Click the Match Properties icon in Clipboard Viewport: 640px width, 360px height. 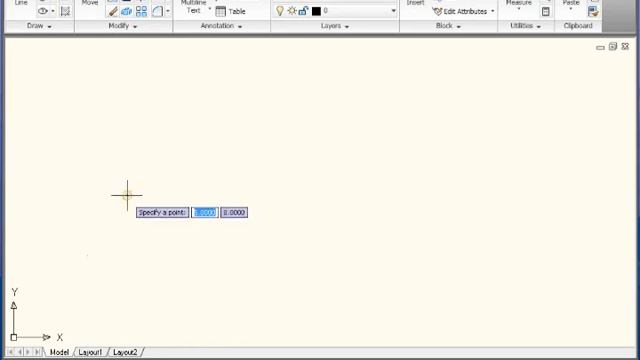pos(593,12)
